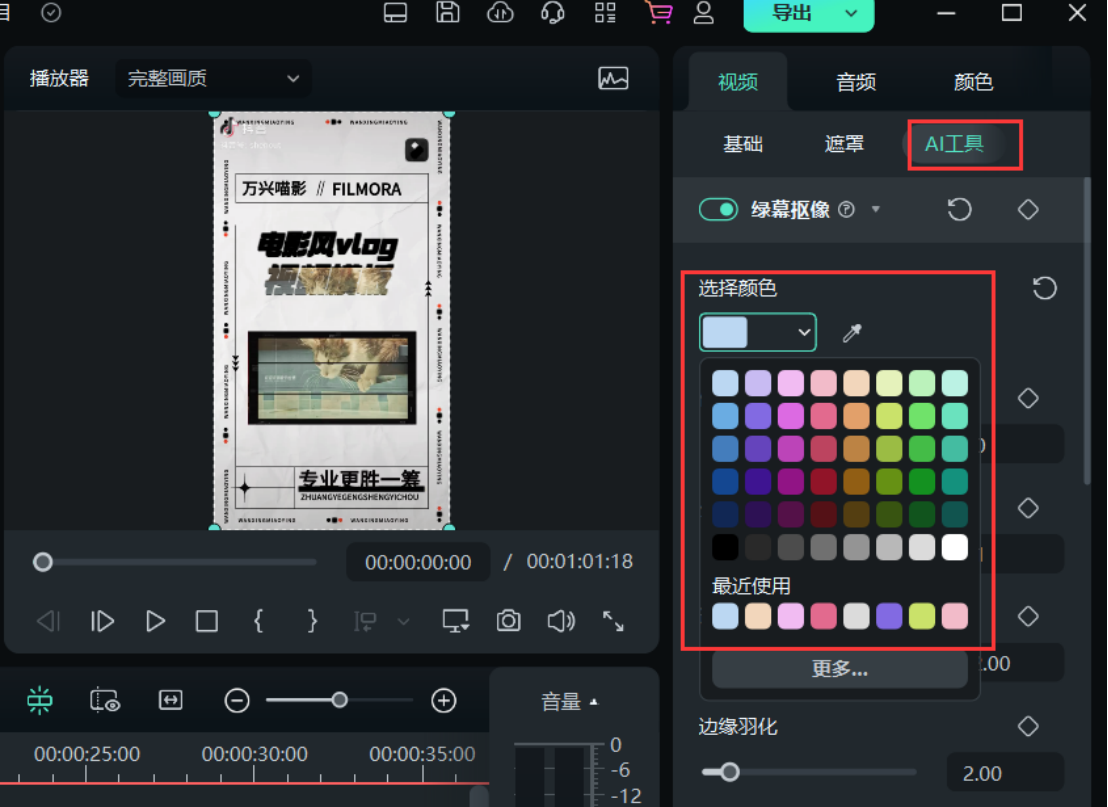Open the apps grid icon
The width and height of the screenshot is (1108, 807).
point(605,12)
